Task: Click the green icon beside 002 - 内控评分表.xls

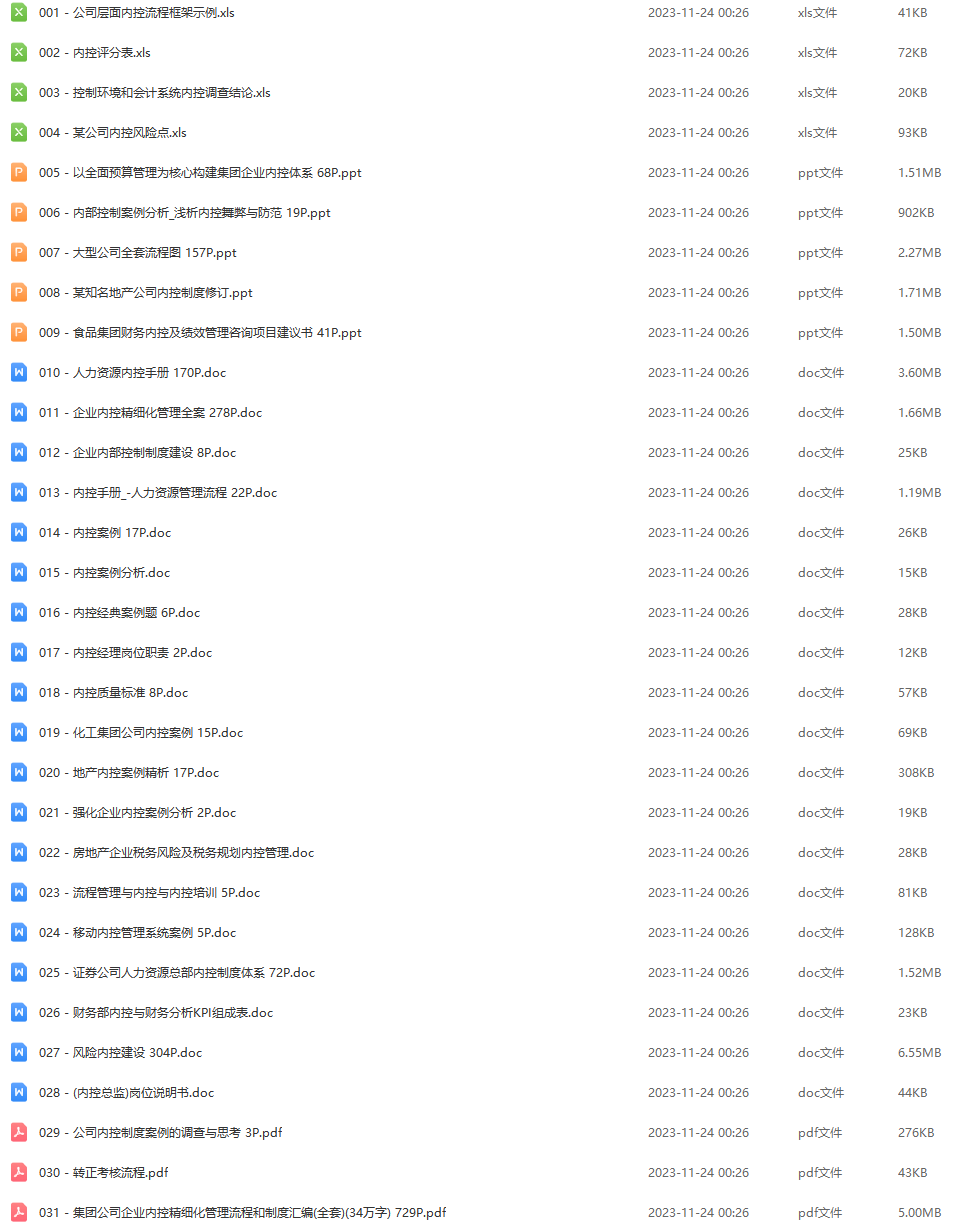Action: click(x=19, y=53)
